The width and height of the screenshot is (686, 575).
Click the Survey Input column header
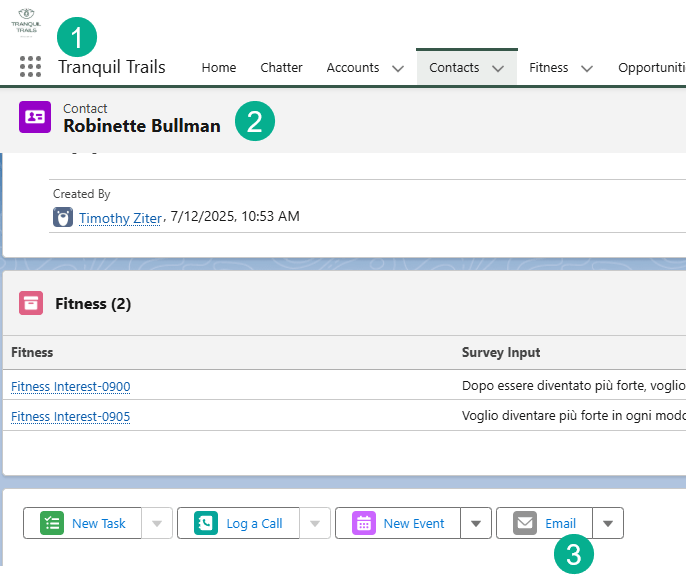(501, 352)
